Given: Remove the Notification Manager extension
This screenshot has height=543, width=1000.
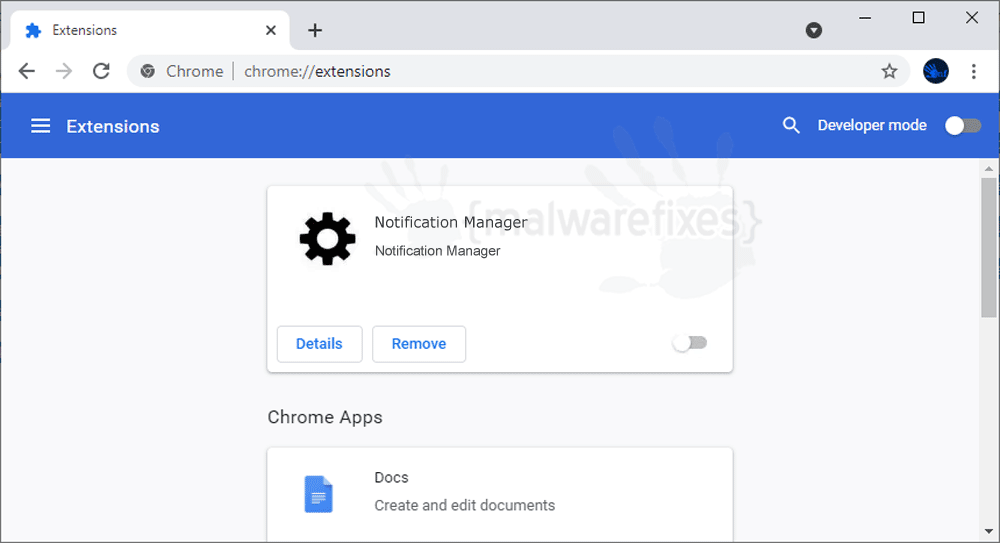Looking at the screenshot, I should pos(418,344).
